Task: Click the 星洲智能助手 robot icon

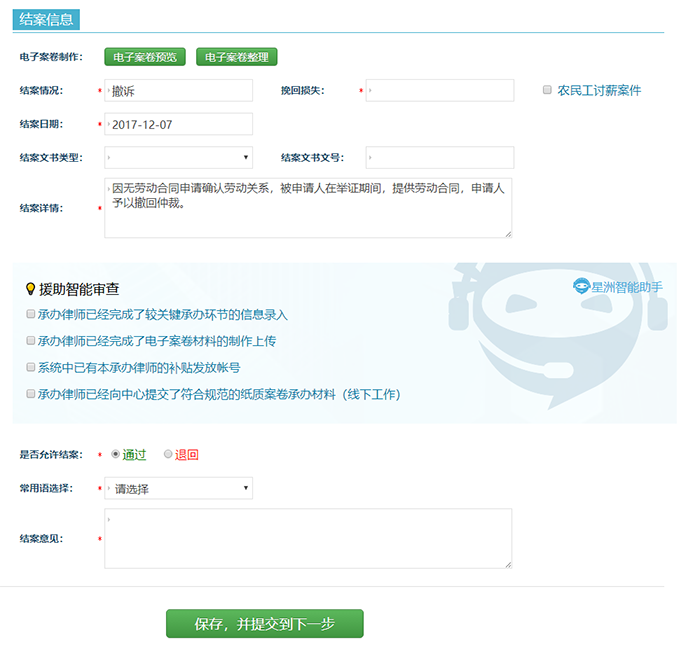Action: [581, 286]
